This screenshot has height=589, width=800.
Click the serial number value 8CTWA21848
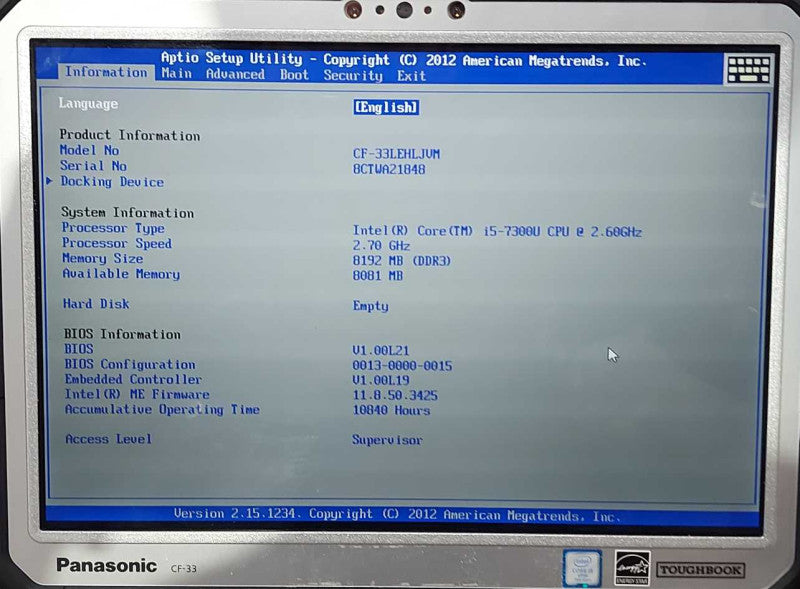pos(389,169)
